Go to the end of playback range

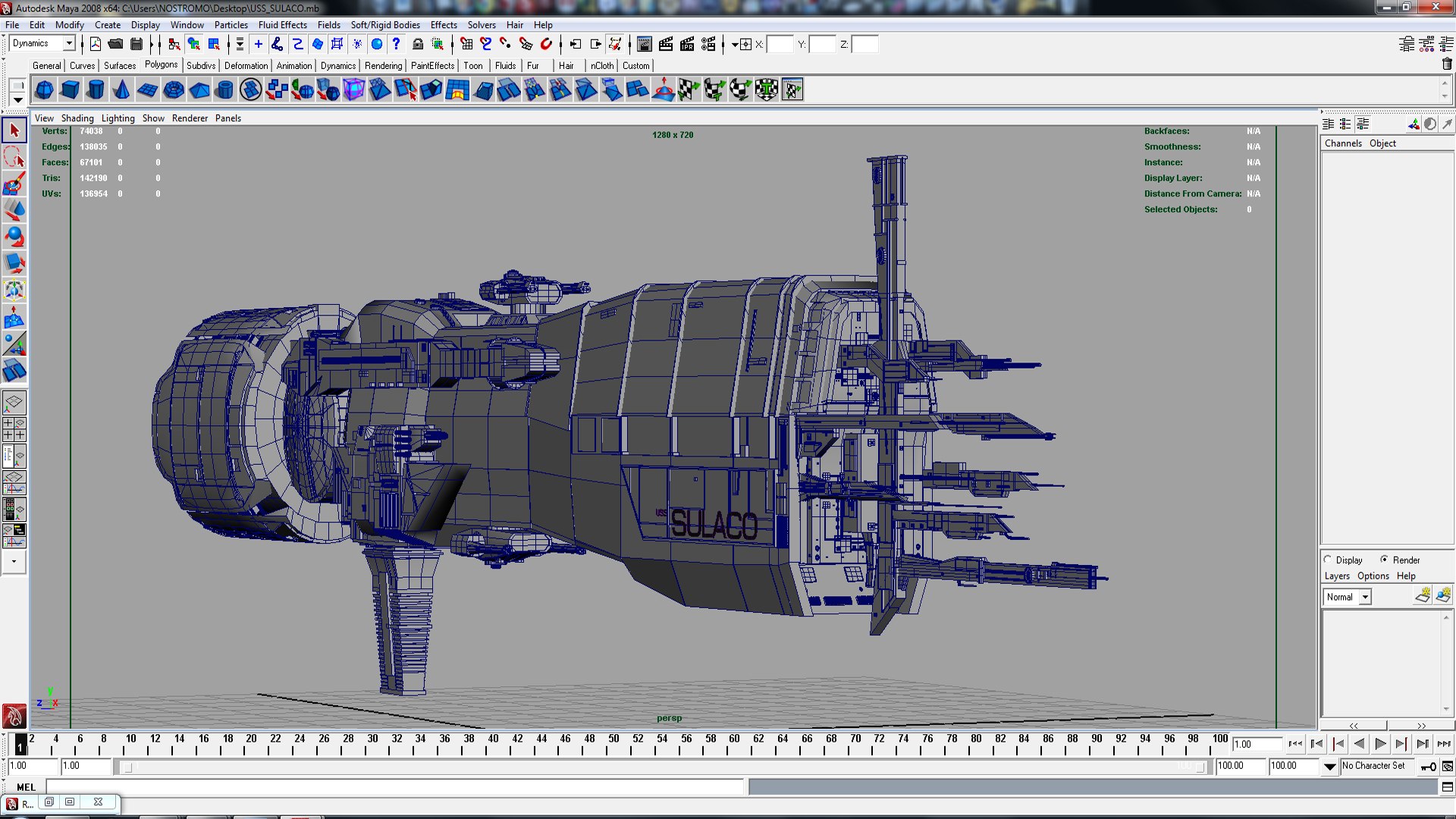click(1444, 744)
